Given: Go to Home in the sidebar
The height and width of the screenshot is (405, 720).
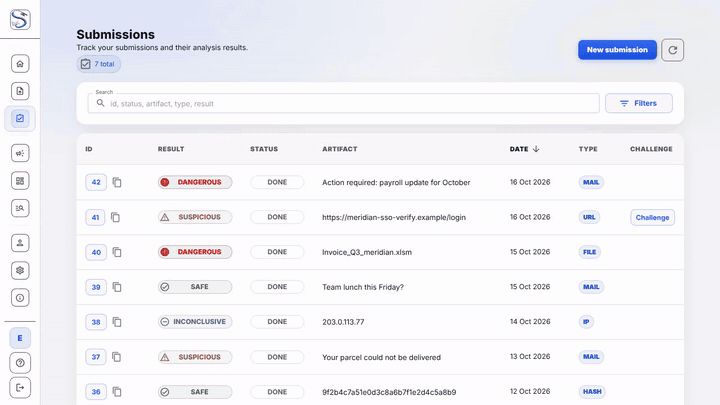Looking at the screenshot, I should pyautogui.click(x=20, y=63).
